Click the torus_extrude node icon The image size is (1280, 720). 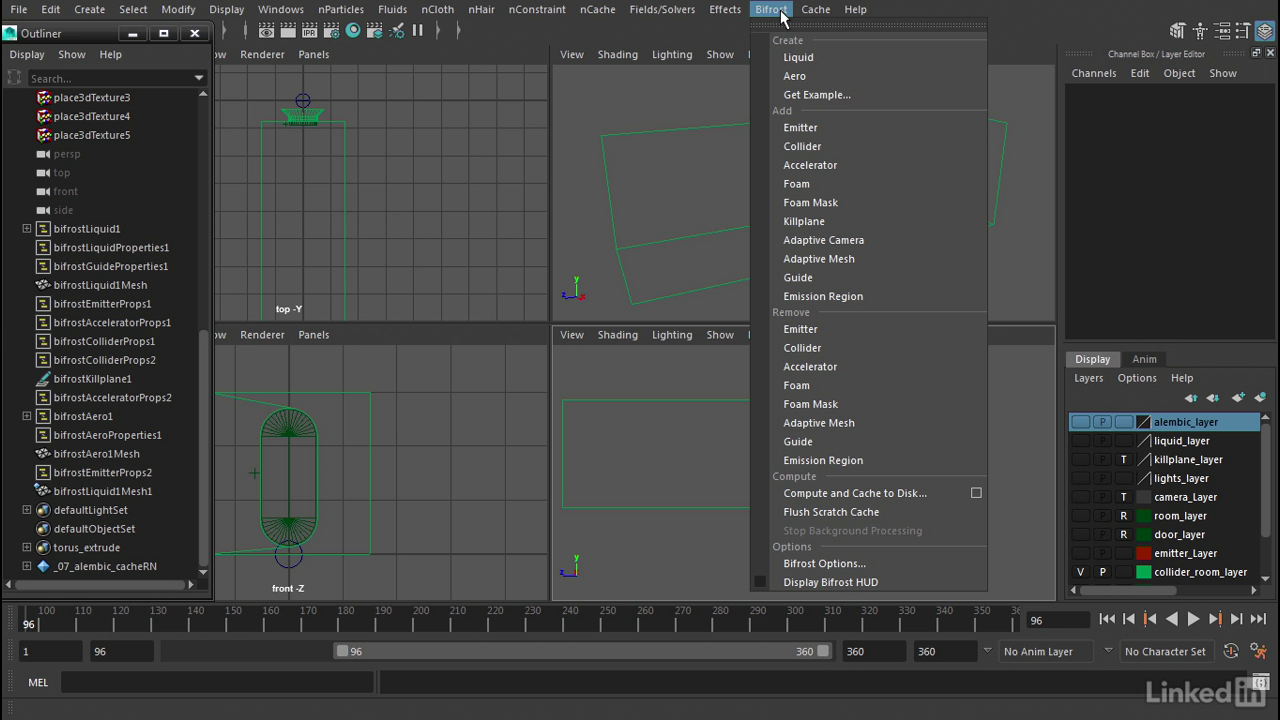click(43, 548)
